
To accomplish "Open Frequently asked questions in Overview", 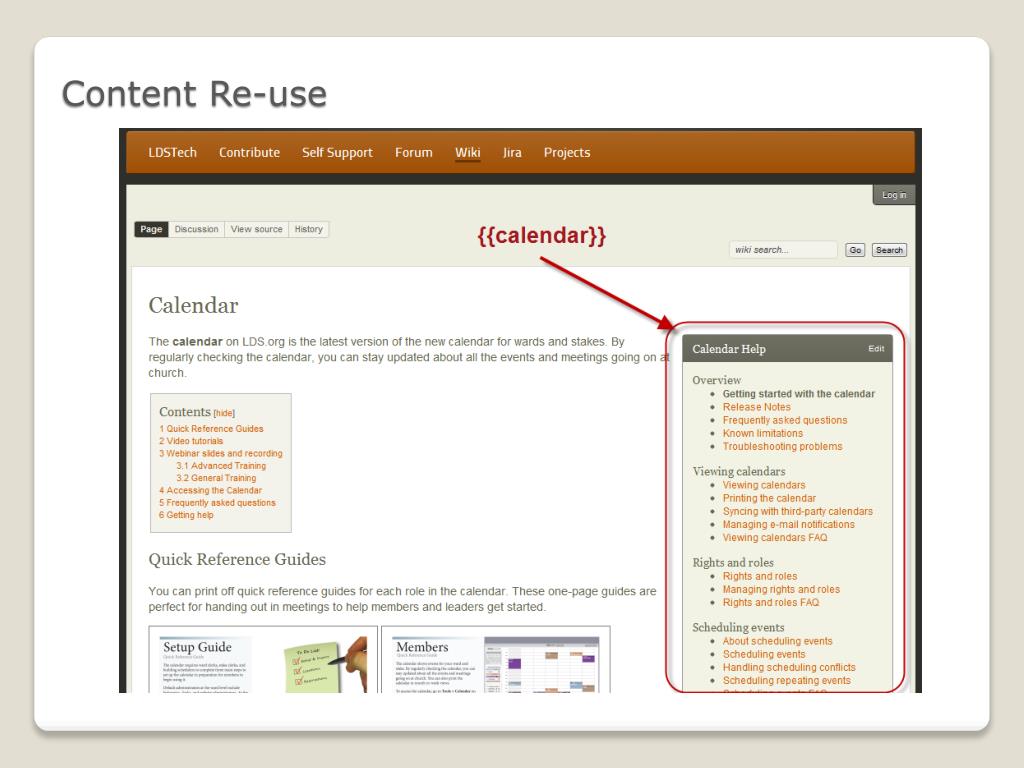I will 785,420.
